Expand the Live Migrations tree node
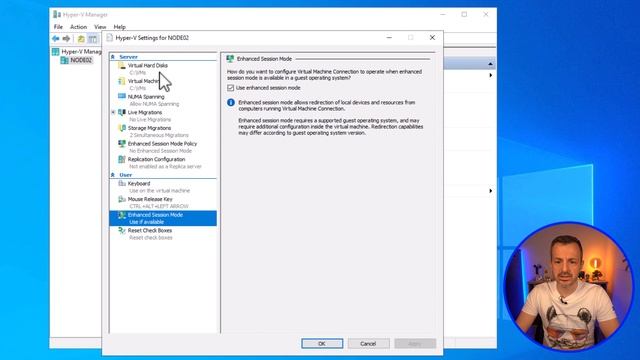This screenshot has height=360, width=640. click(x=113, y=112)
